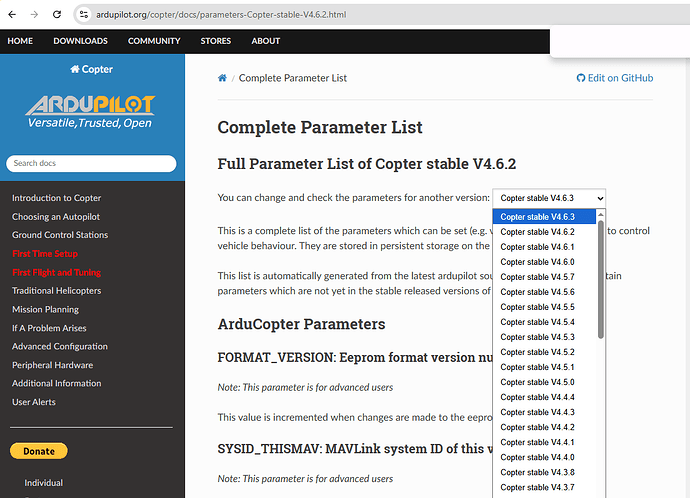This screenshot has height=498, width=690.
Task: Open the Copter home link in sidebar
Action: point(92,69)
